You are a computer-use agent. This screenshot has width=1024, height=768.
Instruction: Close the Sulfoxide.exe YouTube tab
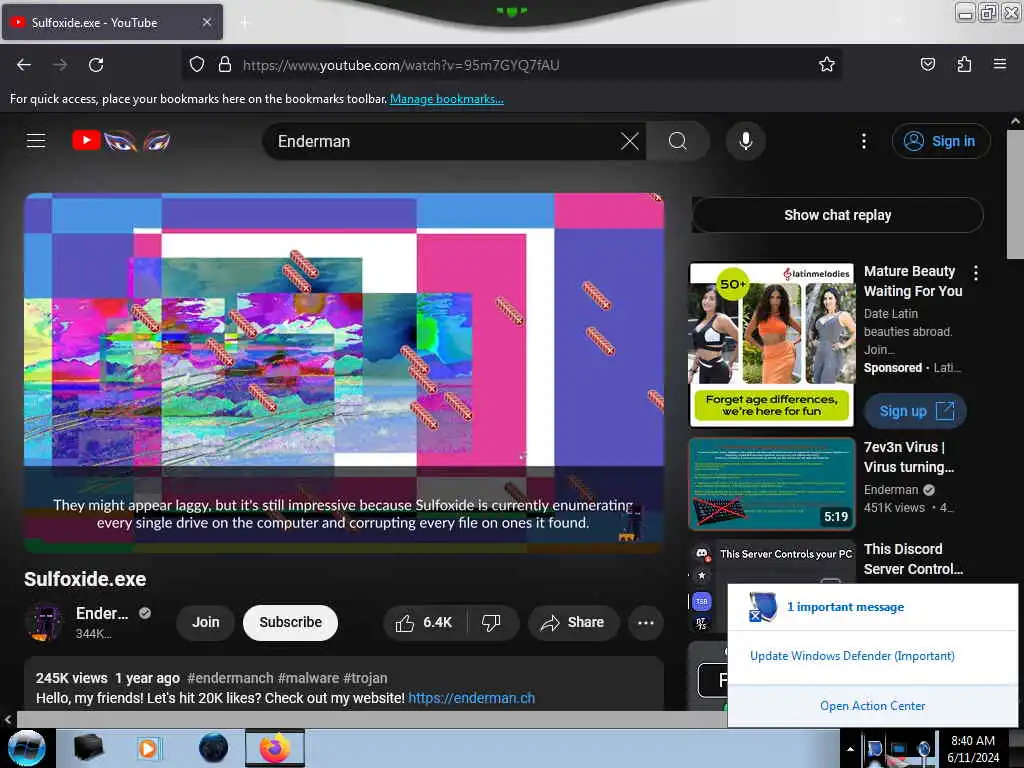click(x=206, y=22)
